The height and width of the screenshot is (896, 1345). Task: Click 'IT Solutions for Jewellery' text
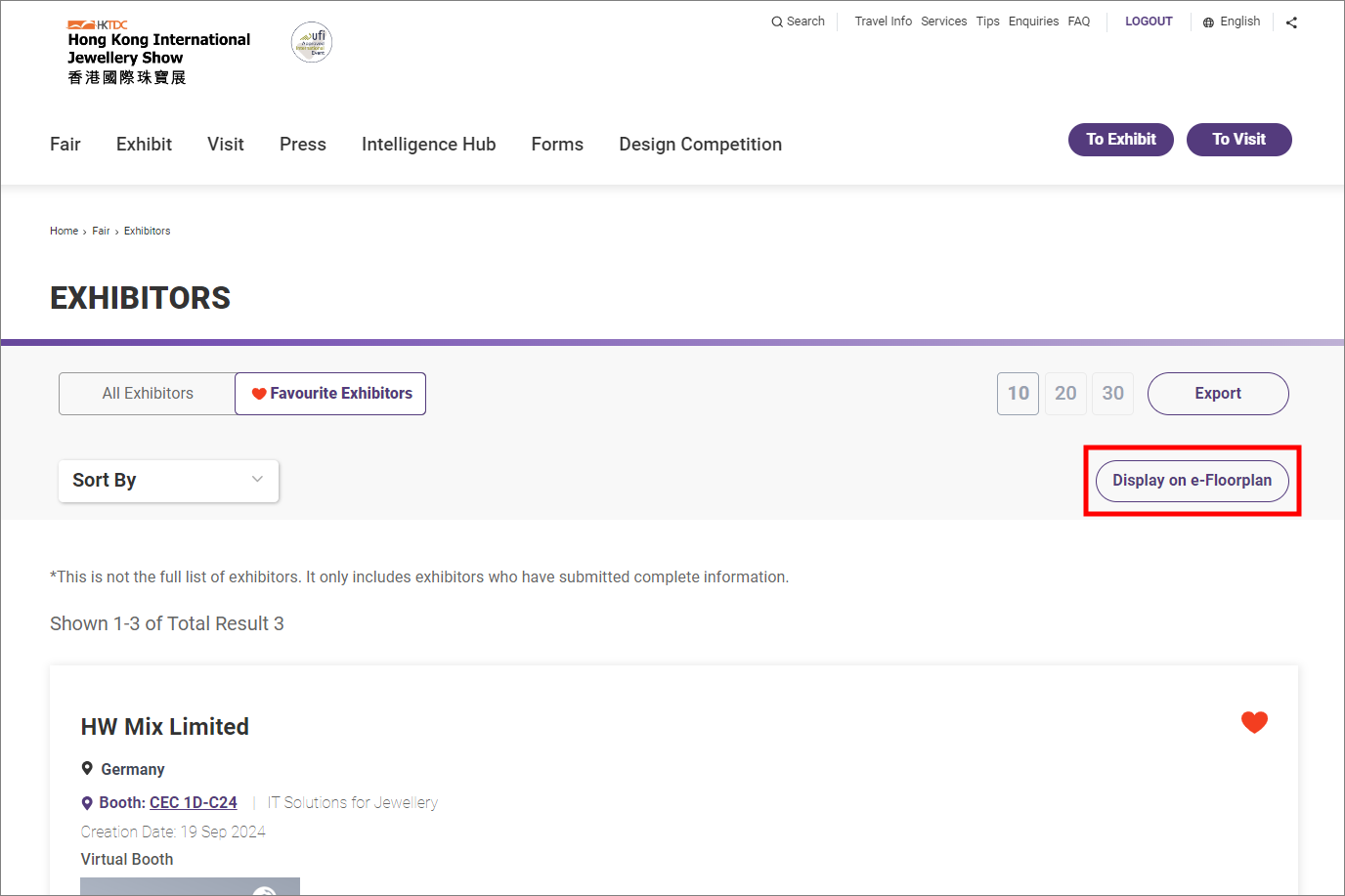pos(353,803)
